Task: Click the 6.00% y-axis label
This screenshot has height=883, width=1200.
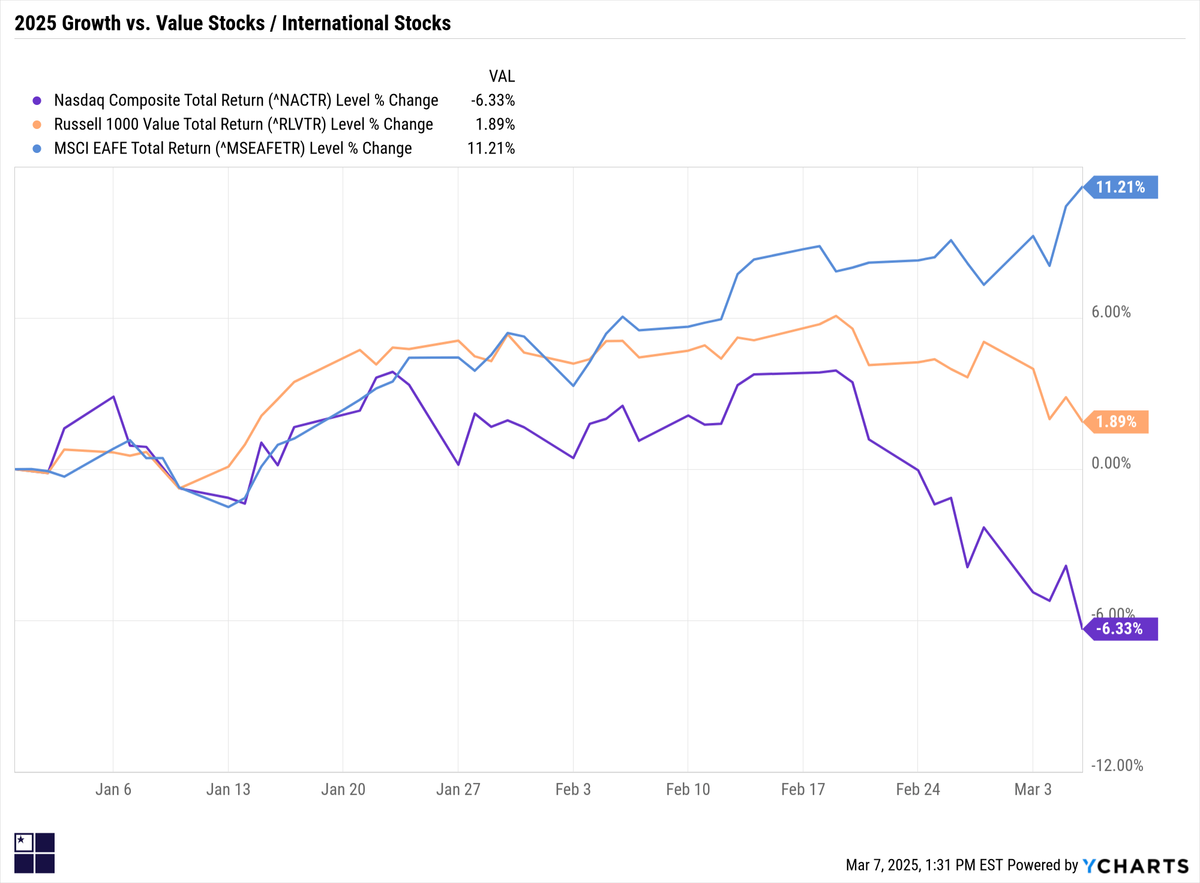Action: pyautogui.click(x=1110, y=312)
